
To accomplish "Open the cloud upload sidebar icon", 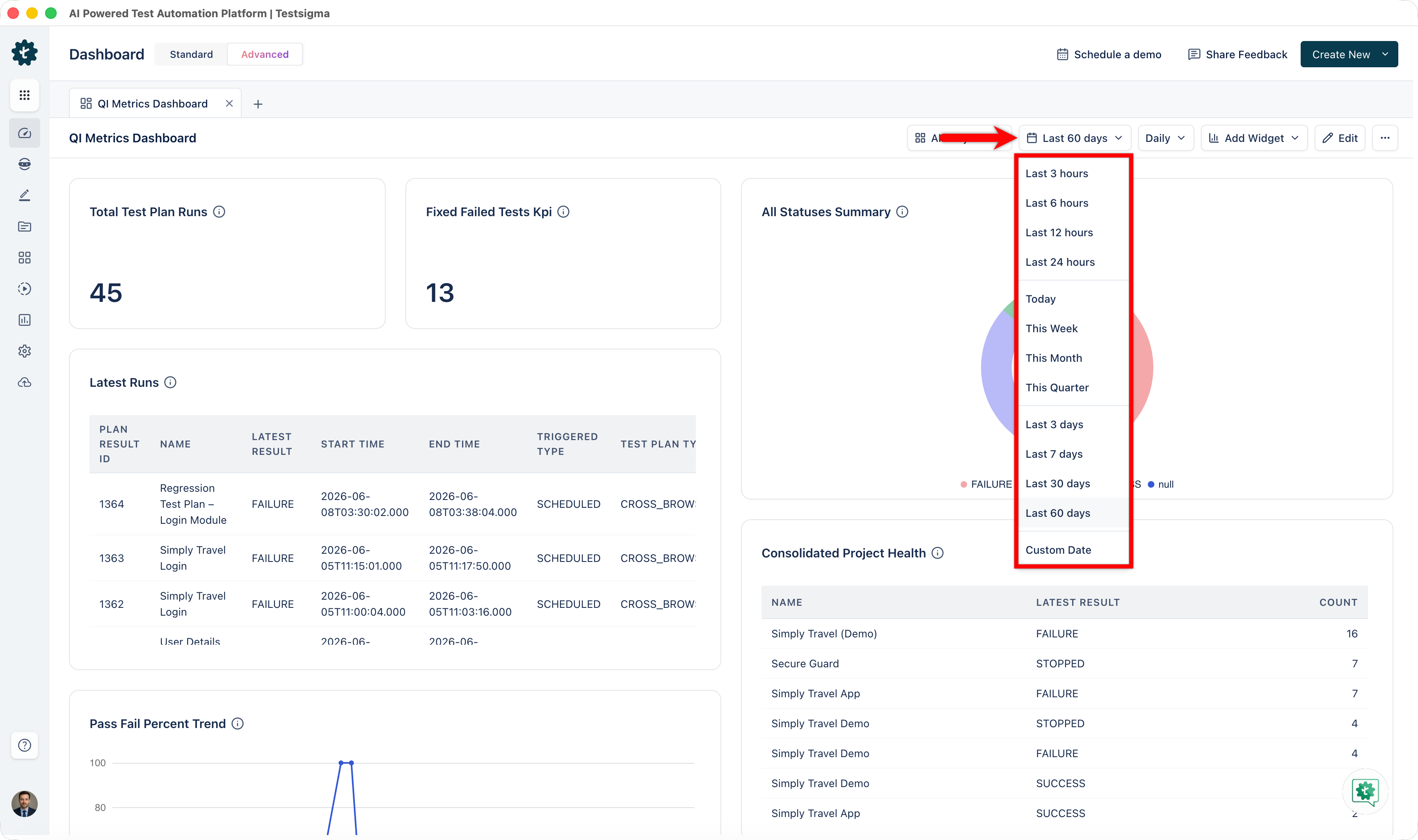I will coord(24,383).
